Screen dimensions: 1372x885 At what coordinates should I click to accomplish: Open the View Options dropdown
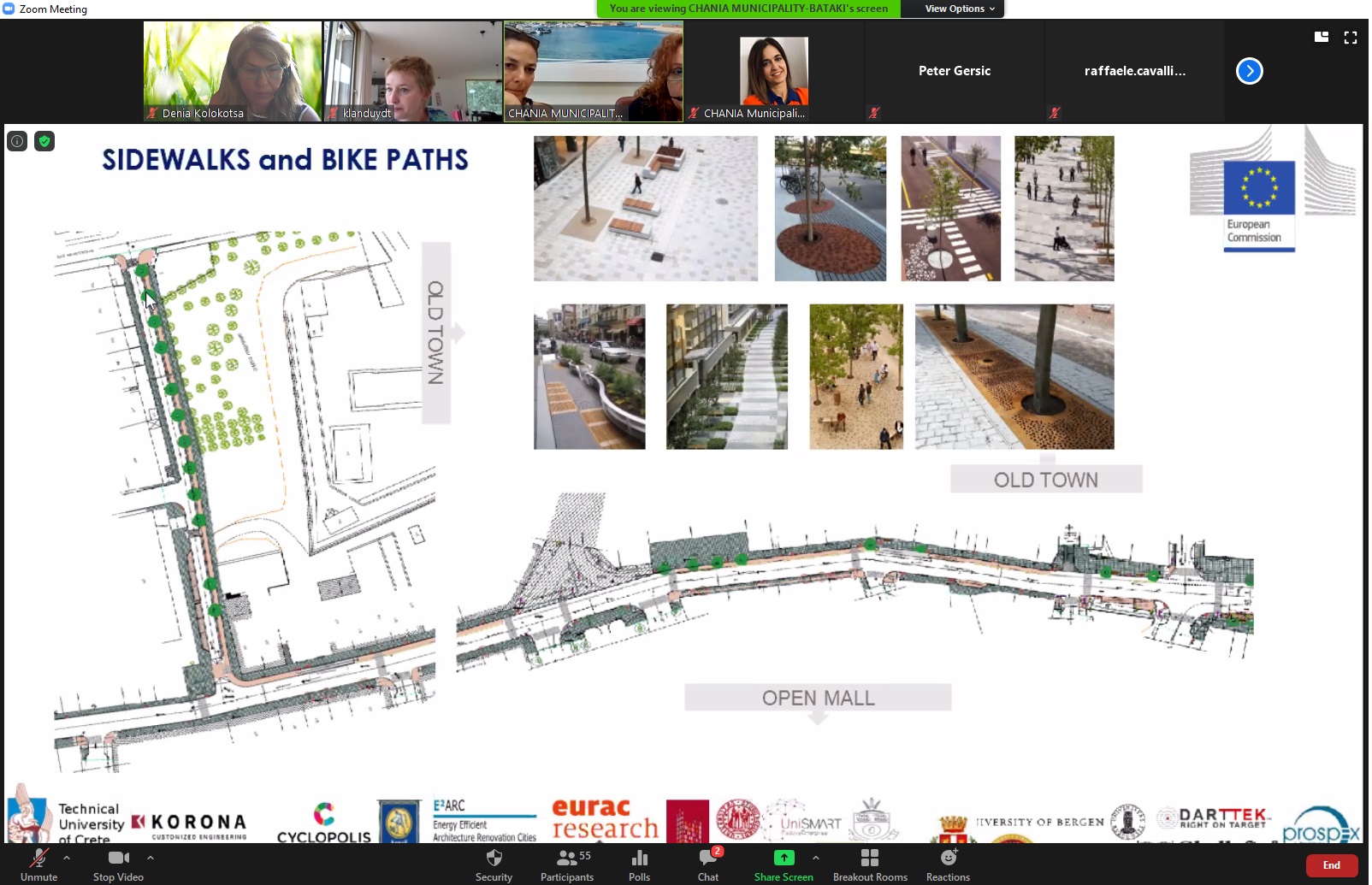(x=960, y=9)
